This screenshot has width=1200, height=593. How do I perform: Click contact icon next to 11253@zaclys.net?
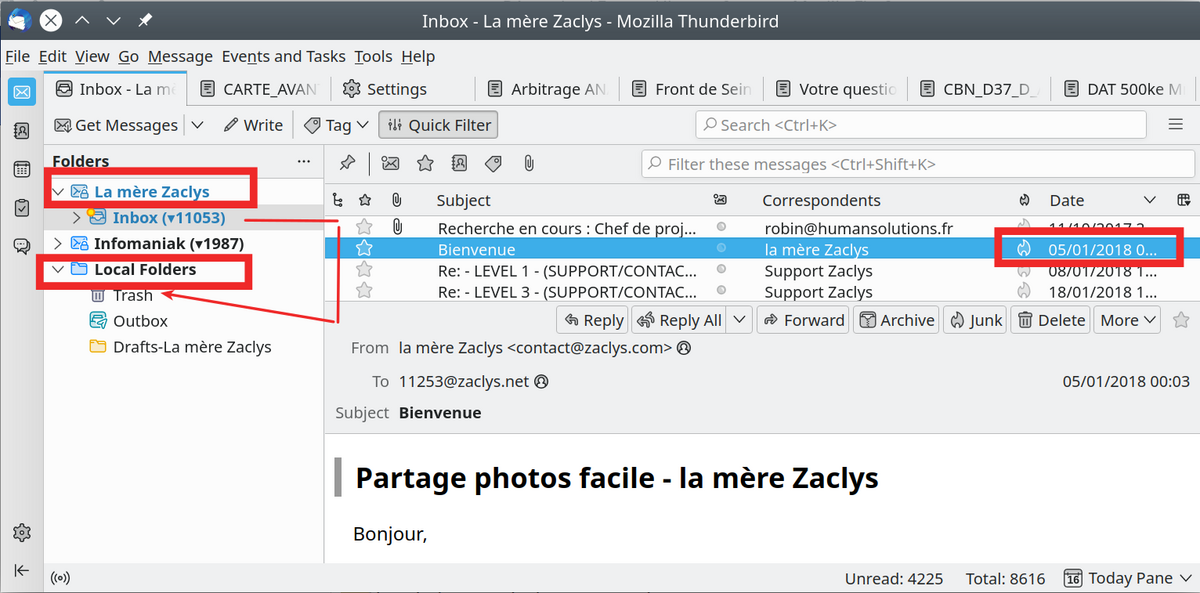(541, 381)
